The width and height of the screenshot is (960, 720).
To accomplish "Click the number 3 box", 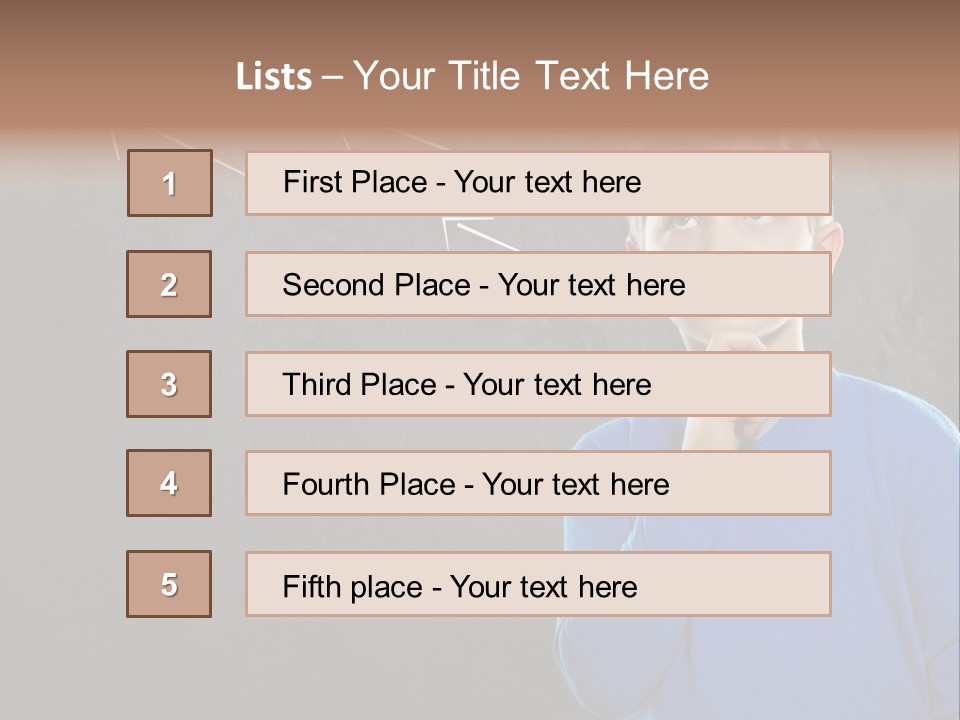I will pos(169,384).
